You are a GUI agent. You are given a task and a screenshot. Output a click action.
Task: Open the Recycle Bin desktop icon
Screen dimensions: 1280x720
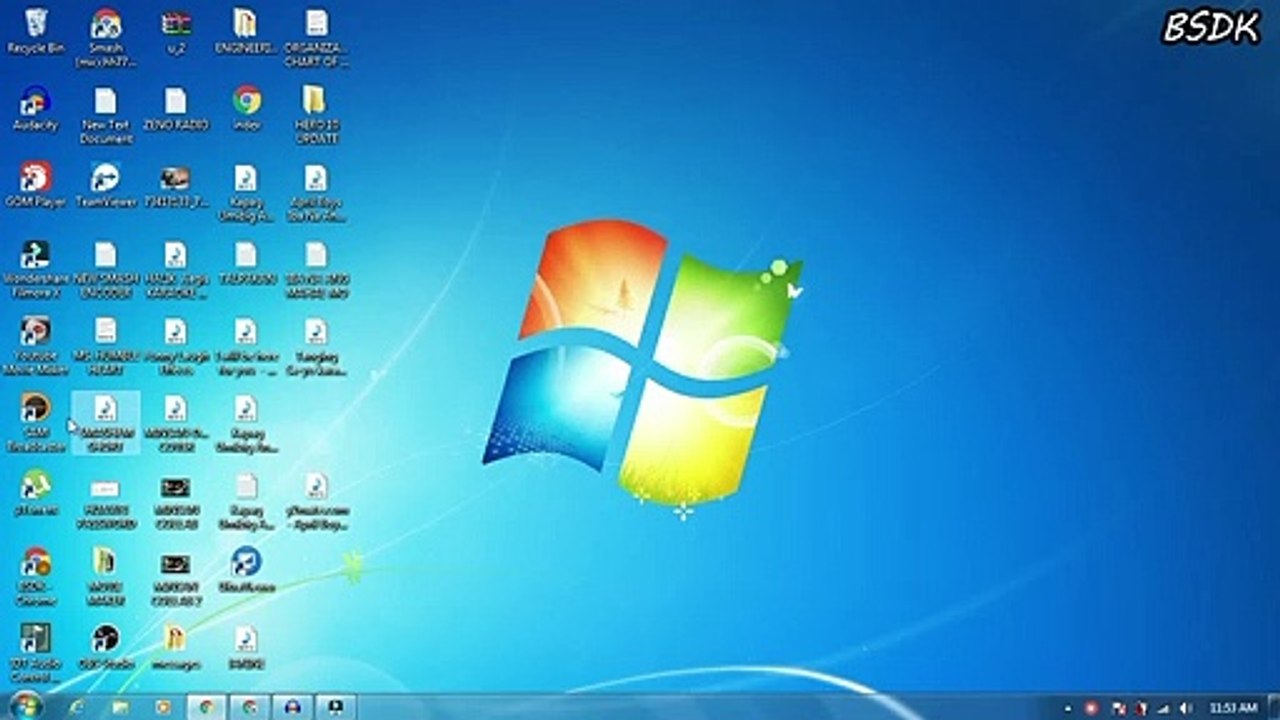pyautogui.click(x=35, y=30)
